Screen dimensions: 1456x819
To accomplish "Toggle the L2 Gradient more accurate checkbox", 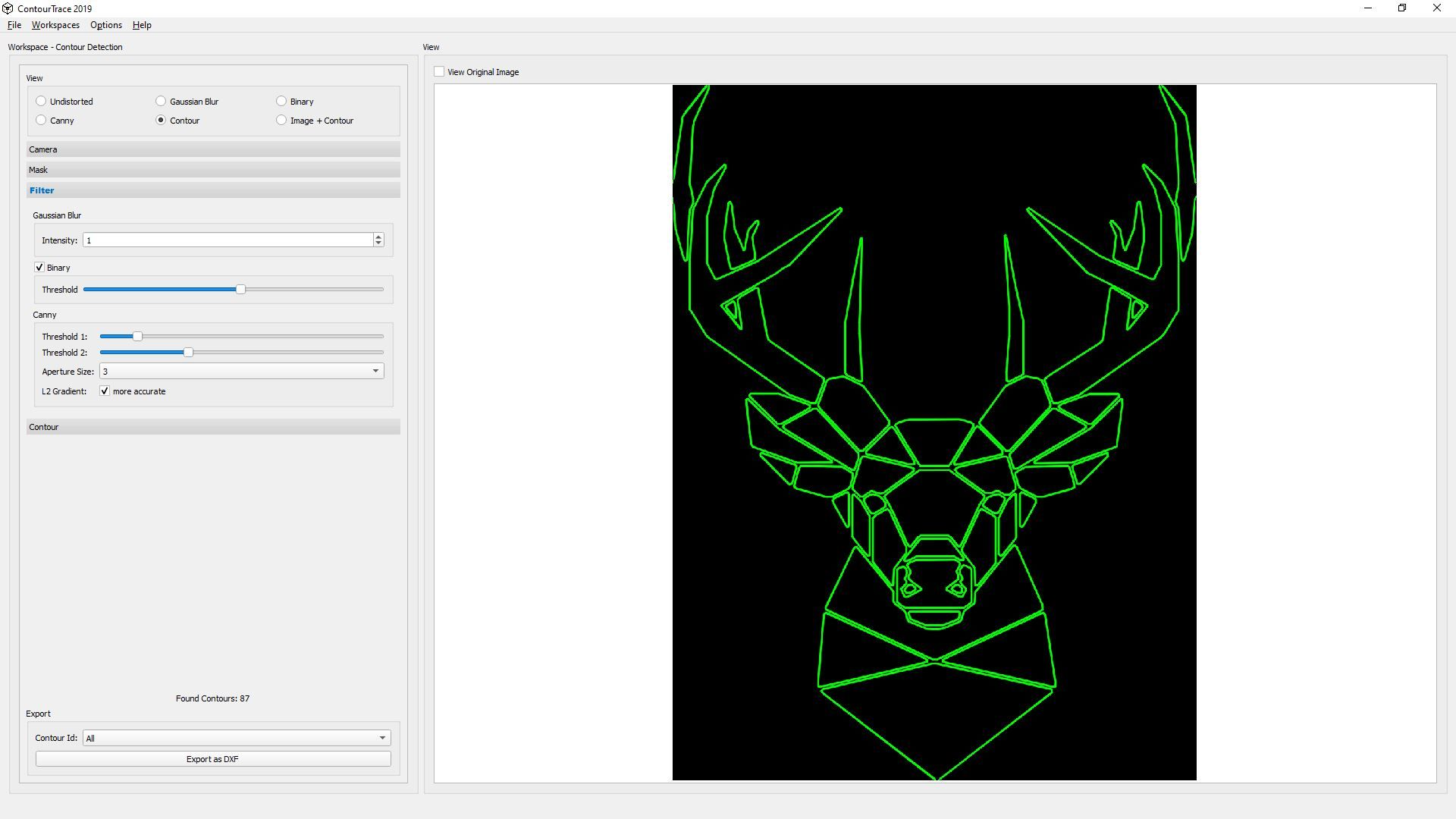I will (x=105, y=391).
